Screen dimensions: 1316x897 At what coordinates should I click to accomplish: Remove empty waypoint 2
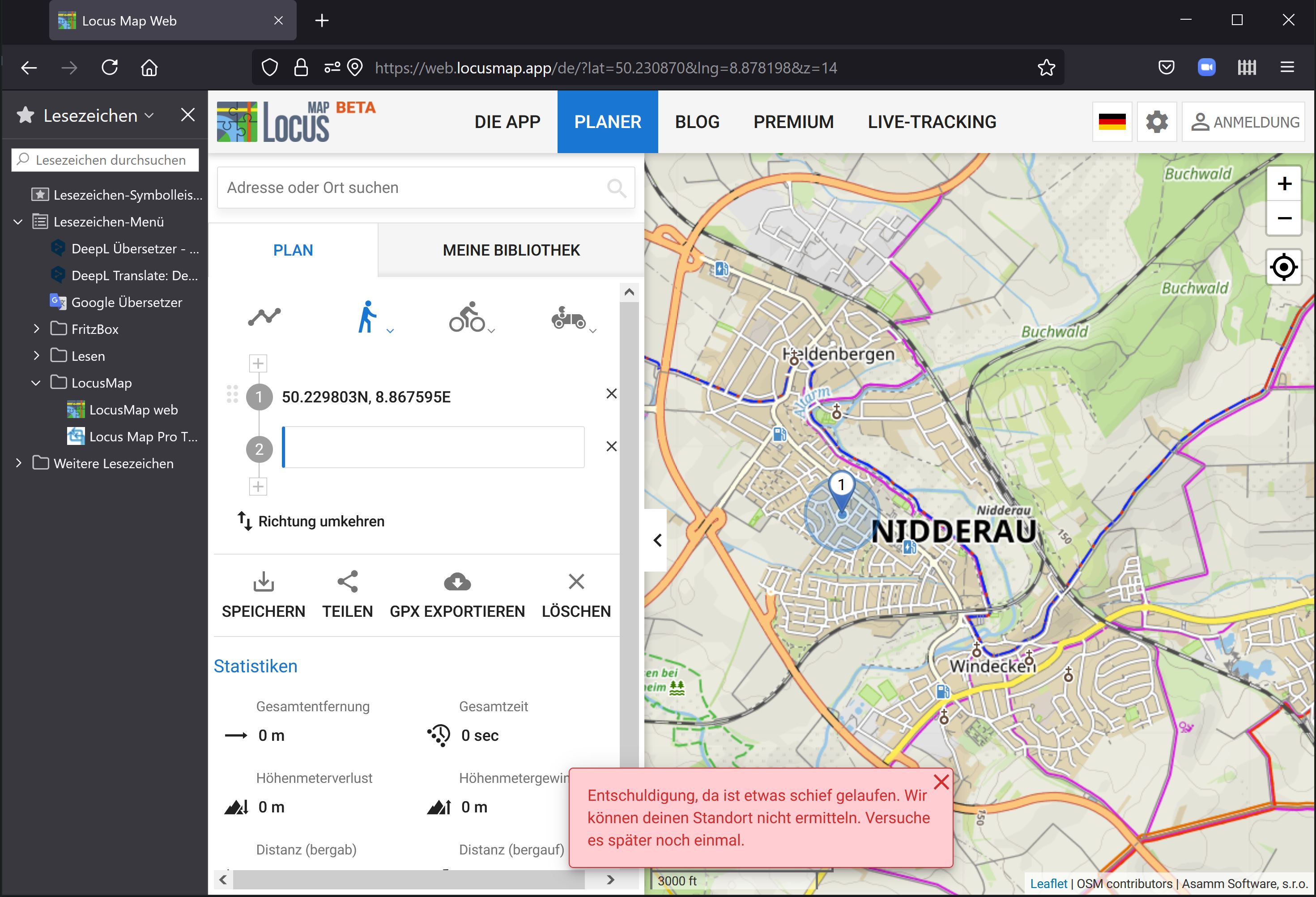[x=612, y=446]
